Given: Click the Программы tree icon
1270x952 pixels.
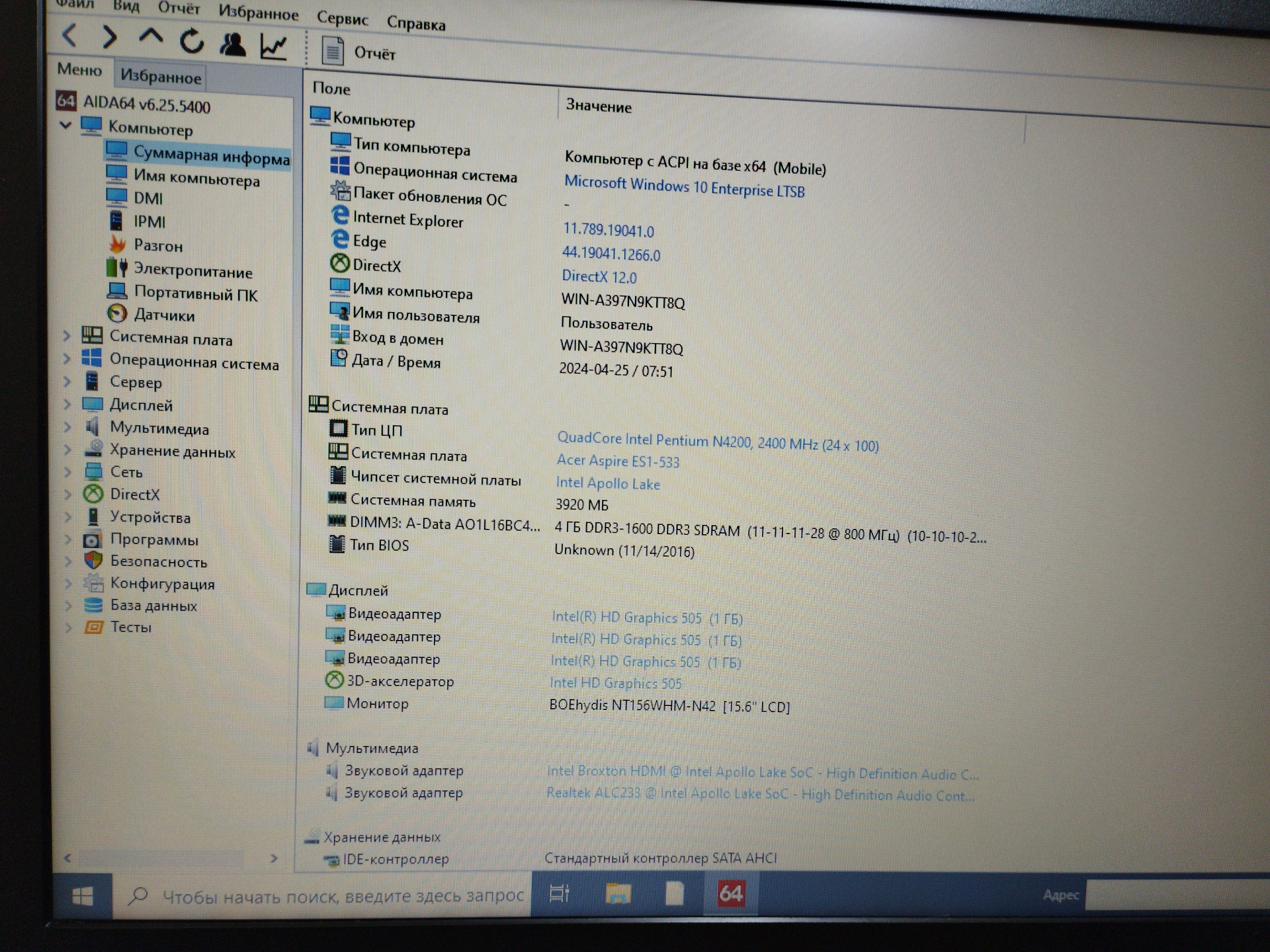Looking at the screenshot, I should coord(93,539).
